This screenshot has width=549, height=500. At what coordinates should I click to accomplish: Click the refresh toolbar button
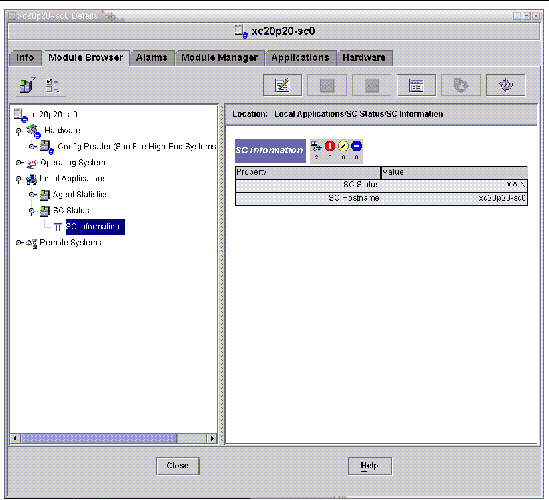point(461,85)
